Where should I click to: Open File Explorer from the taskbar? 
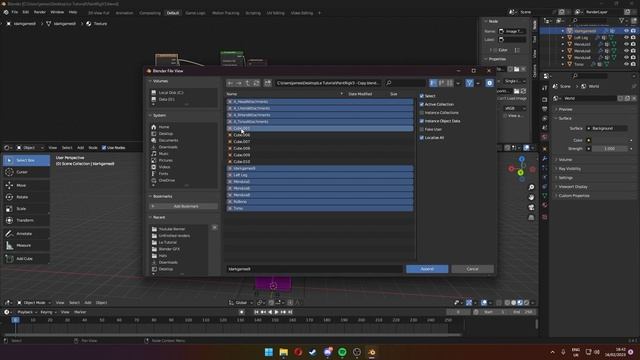283,352
